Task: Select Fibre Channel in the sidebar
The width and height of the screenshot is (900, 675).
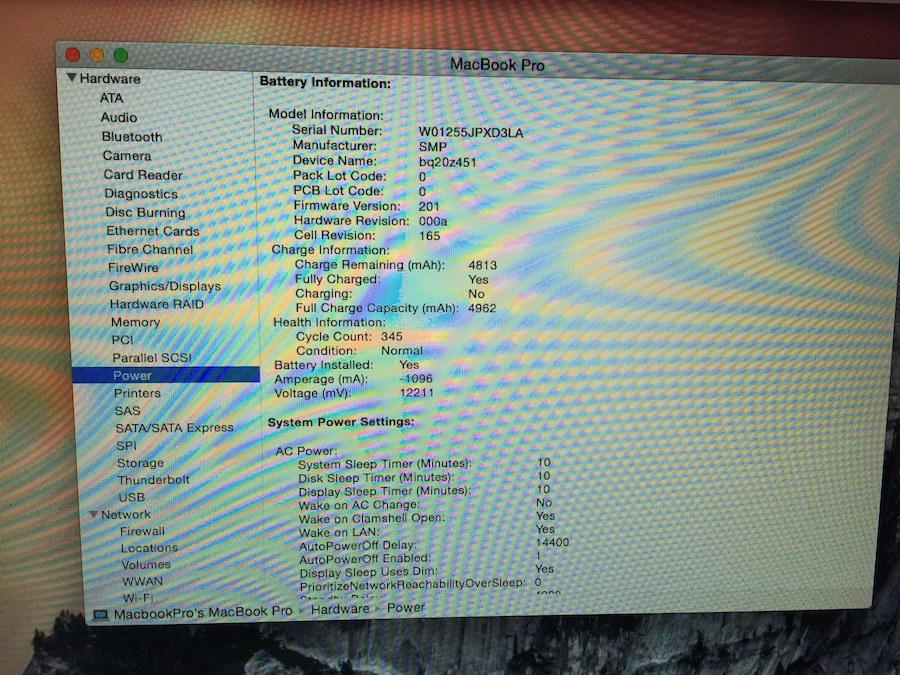Action: click(x=150, y=249)
